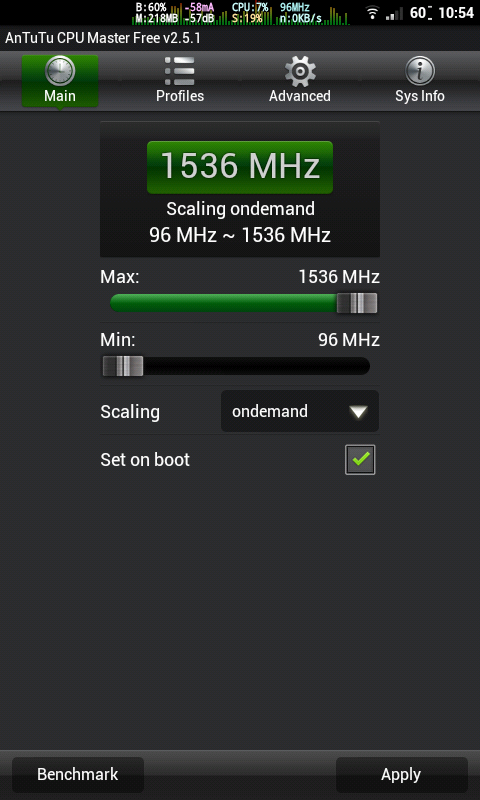
Task: Click the Benchmark button
Action: pos(78,774)
